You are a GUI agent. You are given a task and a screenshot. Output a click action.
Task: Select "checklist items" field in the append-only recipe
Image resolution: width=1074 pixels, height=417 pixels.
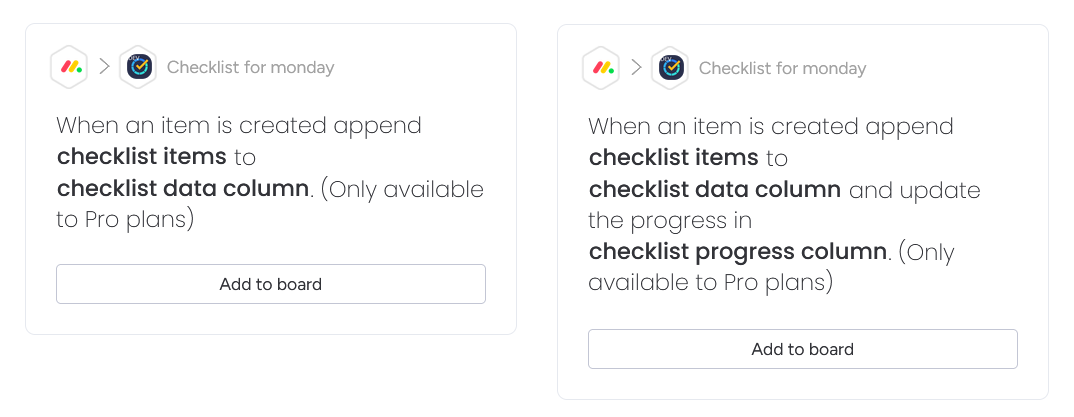click(x=142, y=157)
